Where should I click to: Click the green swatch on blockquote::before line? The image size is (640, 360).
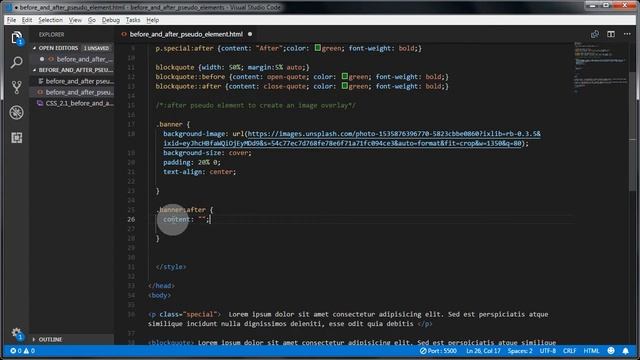coord(345,76)
